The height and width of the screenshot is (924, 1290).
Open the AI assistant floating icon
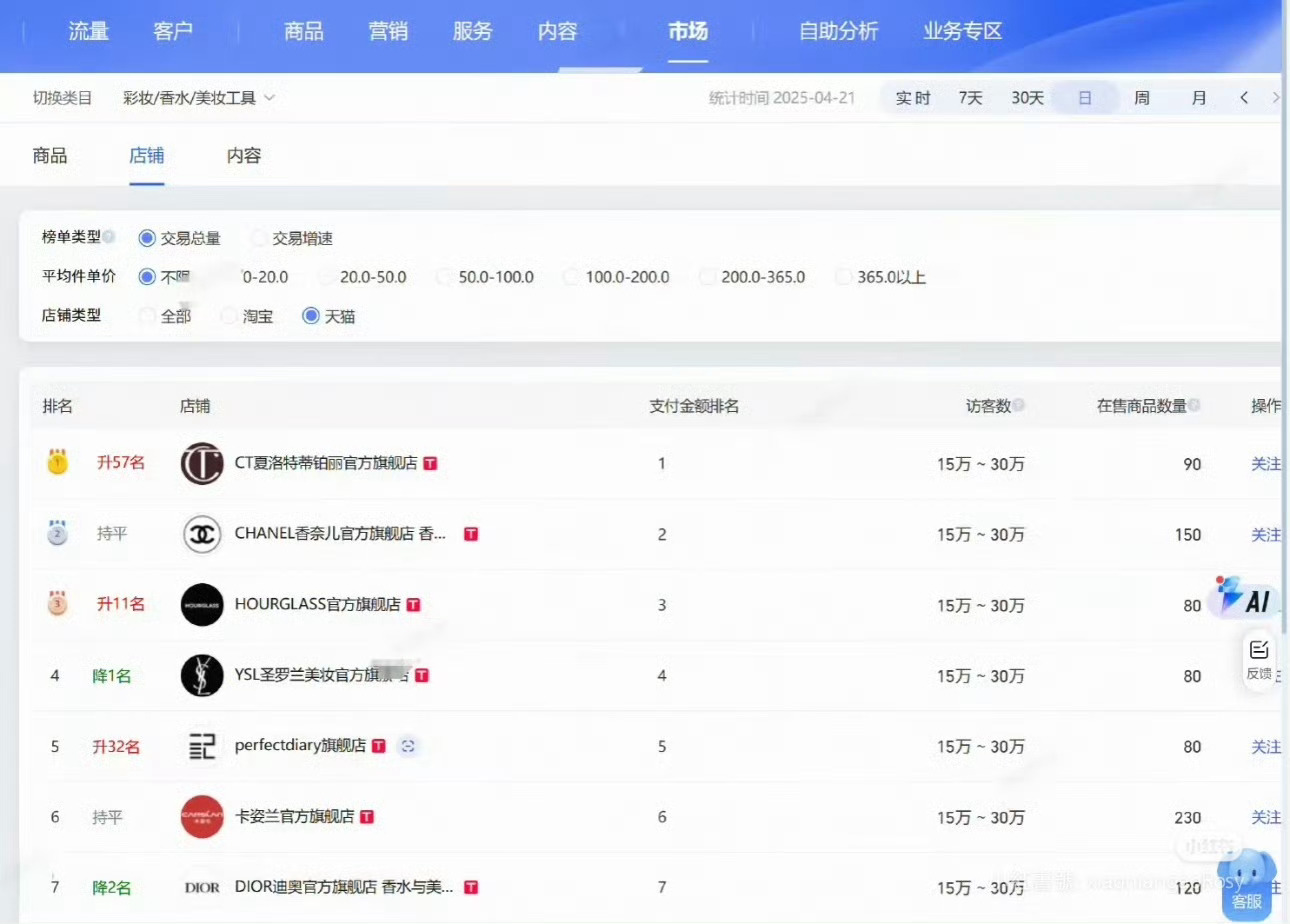tap(1245, 598)
